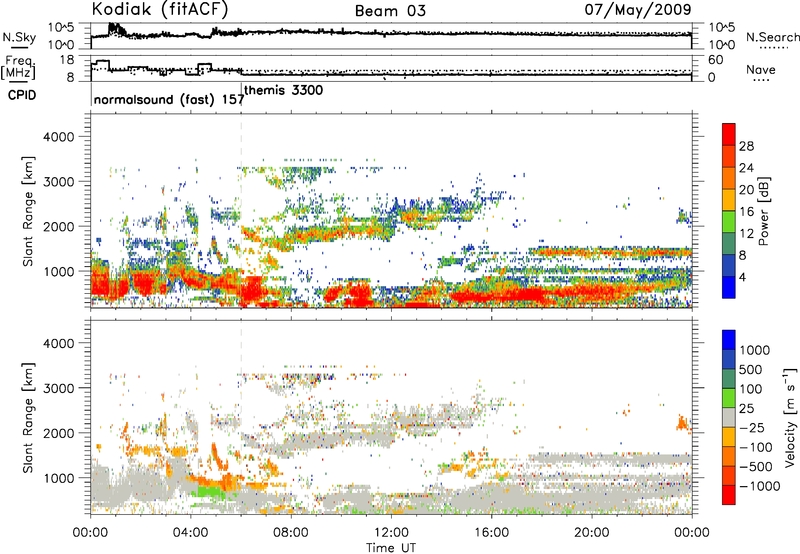Click the 'CPID' label

point(22,95)
